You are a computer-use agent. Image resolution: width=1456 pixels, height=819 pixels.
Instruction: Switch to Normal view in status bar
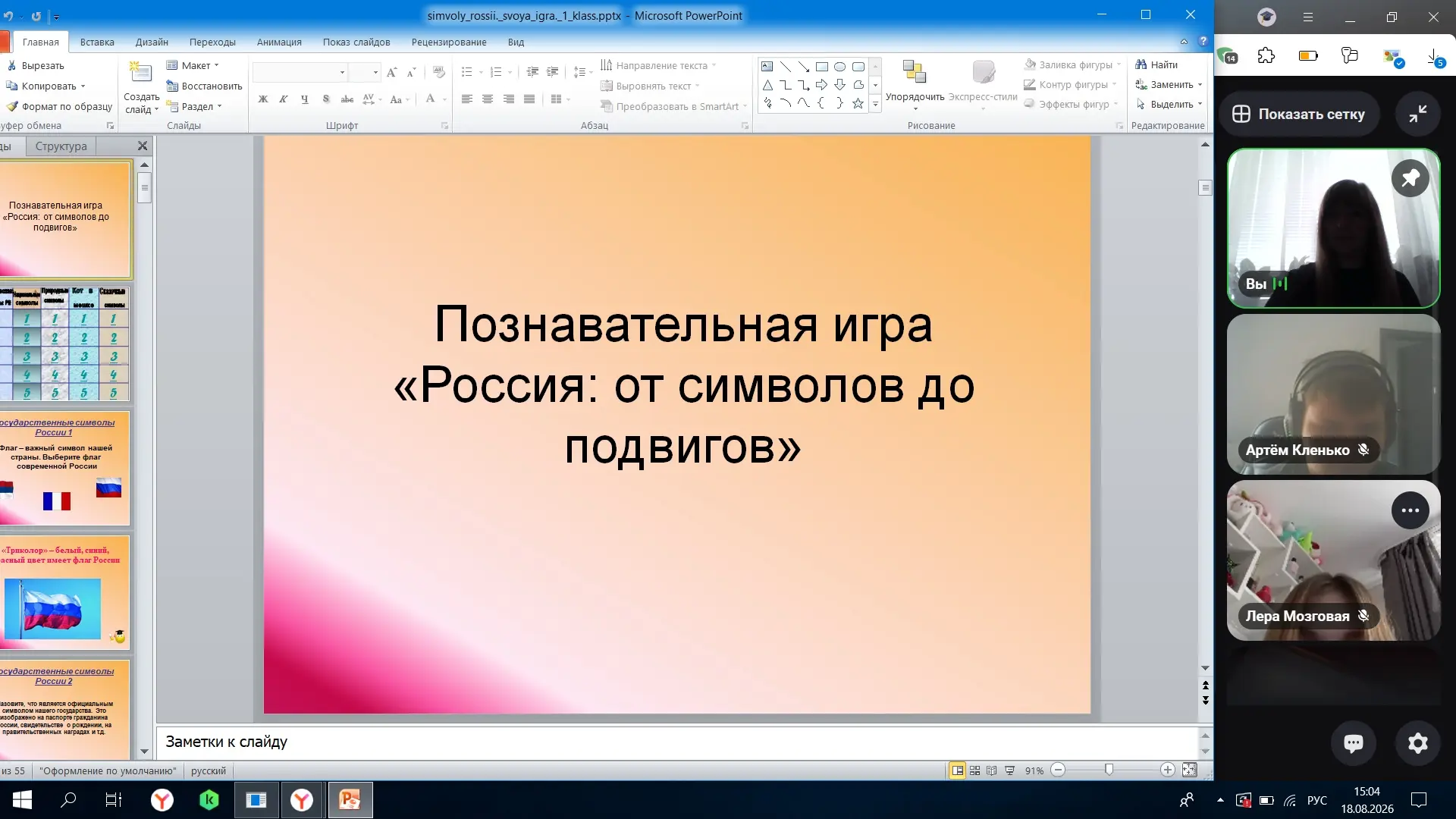point(958,770)
